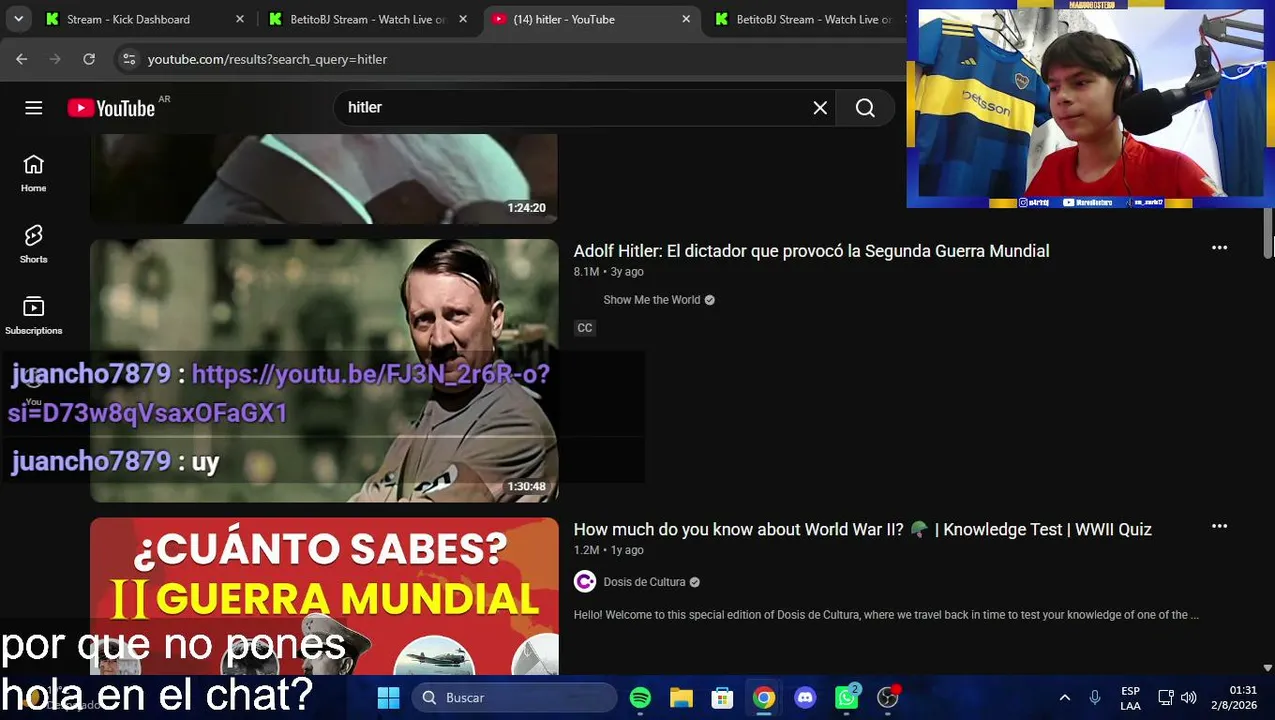Click the 1.2M views 1y ago text
Screen dimensions: 1275x720
pyautogui.click(x=608, y=550)
